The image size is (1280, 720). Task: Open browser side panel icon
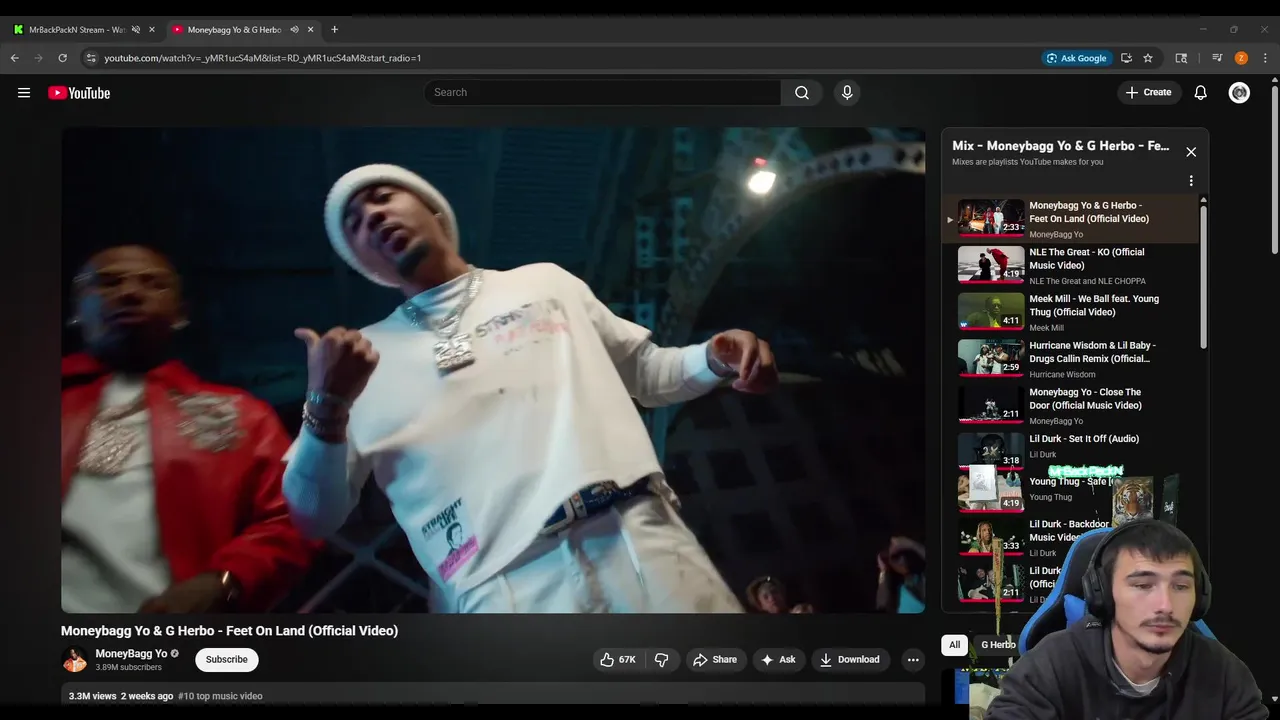1181,58
